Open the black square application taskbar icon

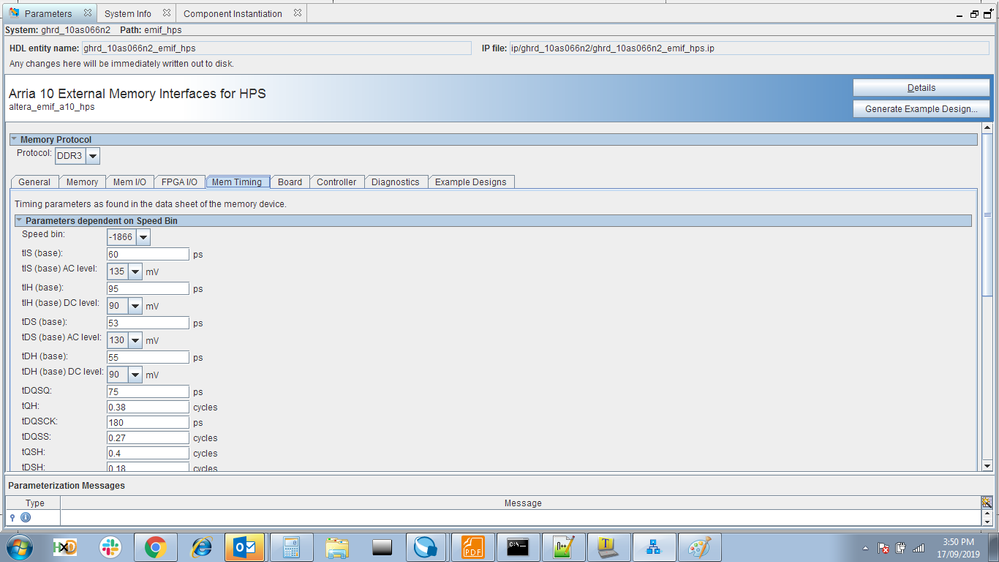coord(382,547)
